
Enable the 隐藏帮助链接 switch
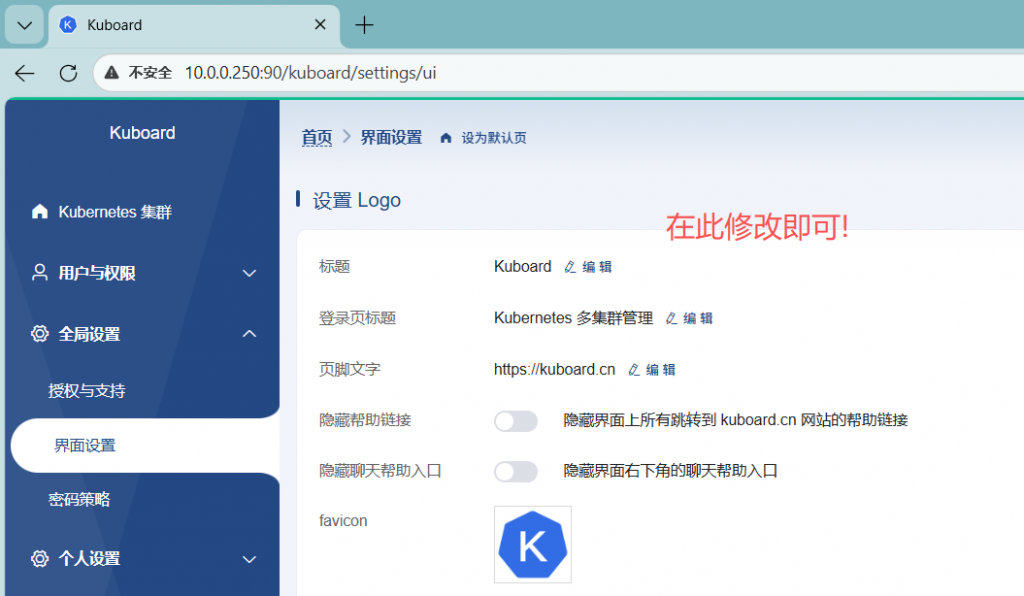(515, 421)
